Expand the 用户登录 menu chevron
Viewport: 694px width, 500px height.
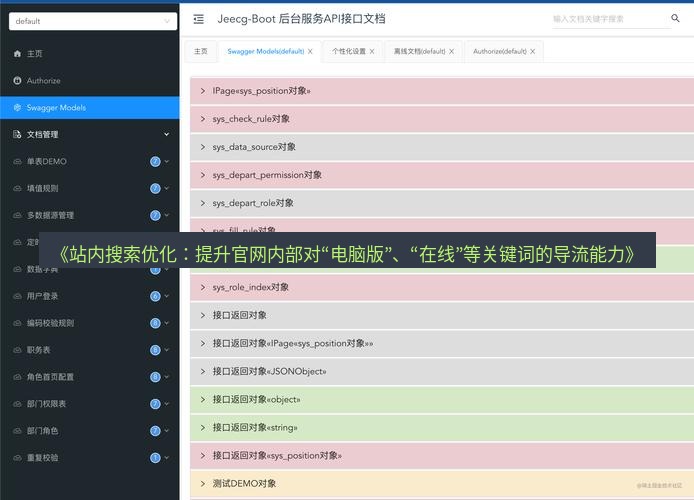pos(167,296)
